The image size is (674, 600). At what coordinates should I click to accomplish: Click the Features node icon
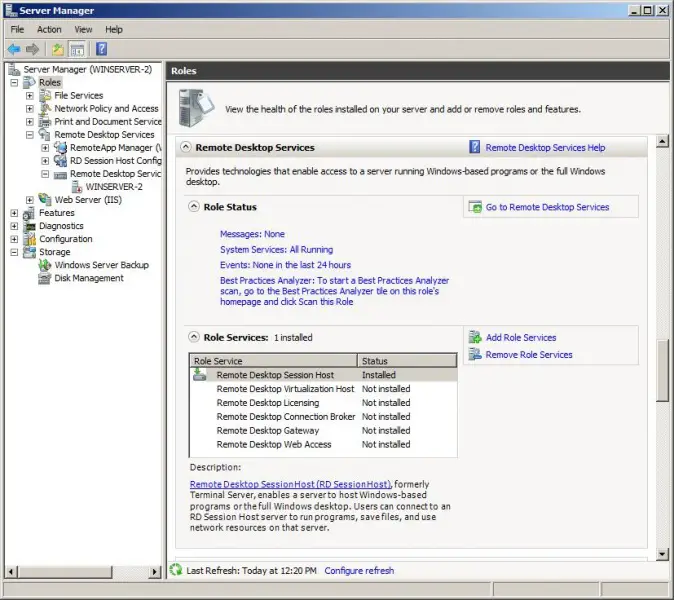(29, 213)
